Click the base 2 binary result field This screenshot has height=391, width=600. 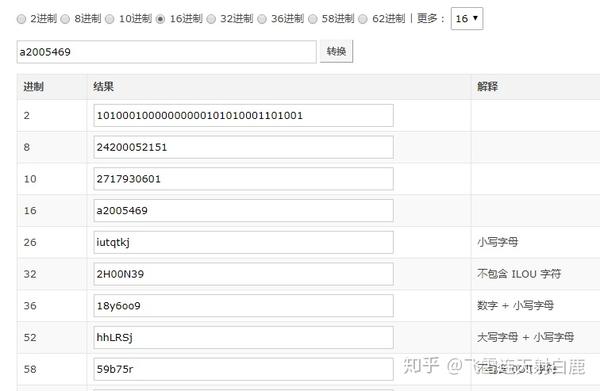[243, 115]
